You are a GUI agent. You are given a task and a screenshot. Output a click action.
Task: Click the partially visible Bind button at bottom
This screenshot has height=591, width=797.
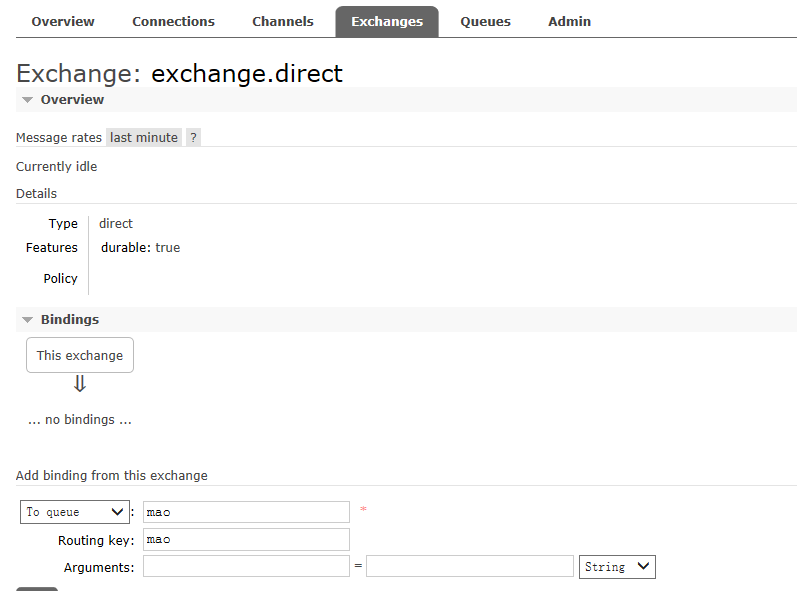tap(37, 588)
